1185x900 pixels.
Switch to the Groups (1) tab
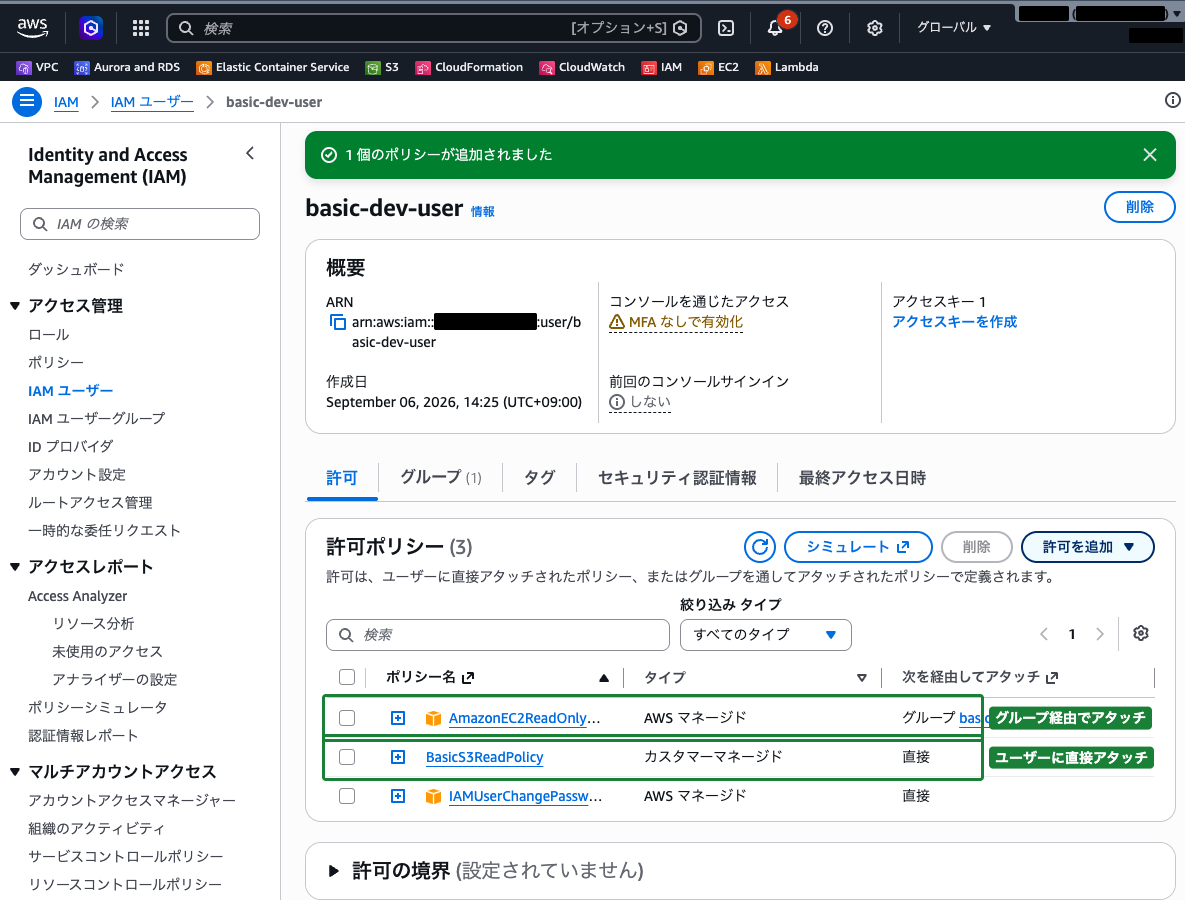[441, 478]
